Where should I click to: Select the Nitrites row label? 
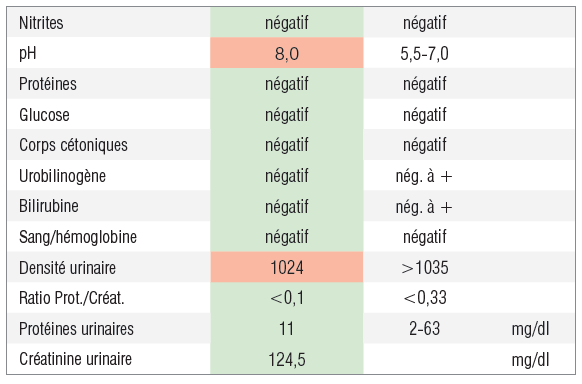pyautogui.click(x=41, y=23)
